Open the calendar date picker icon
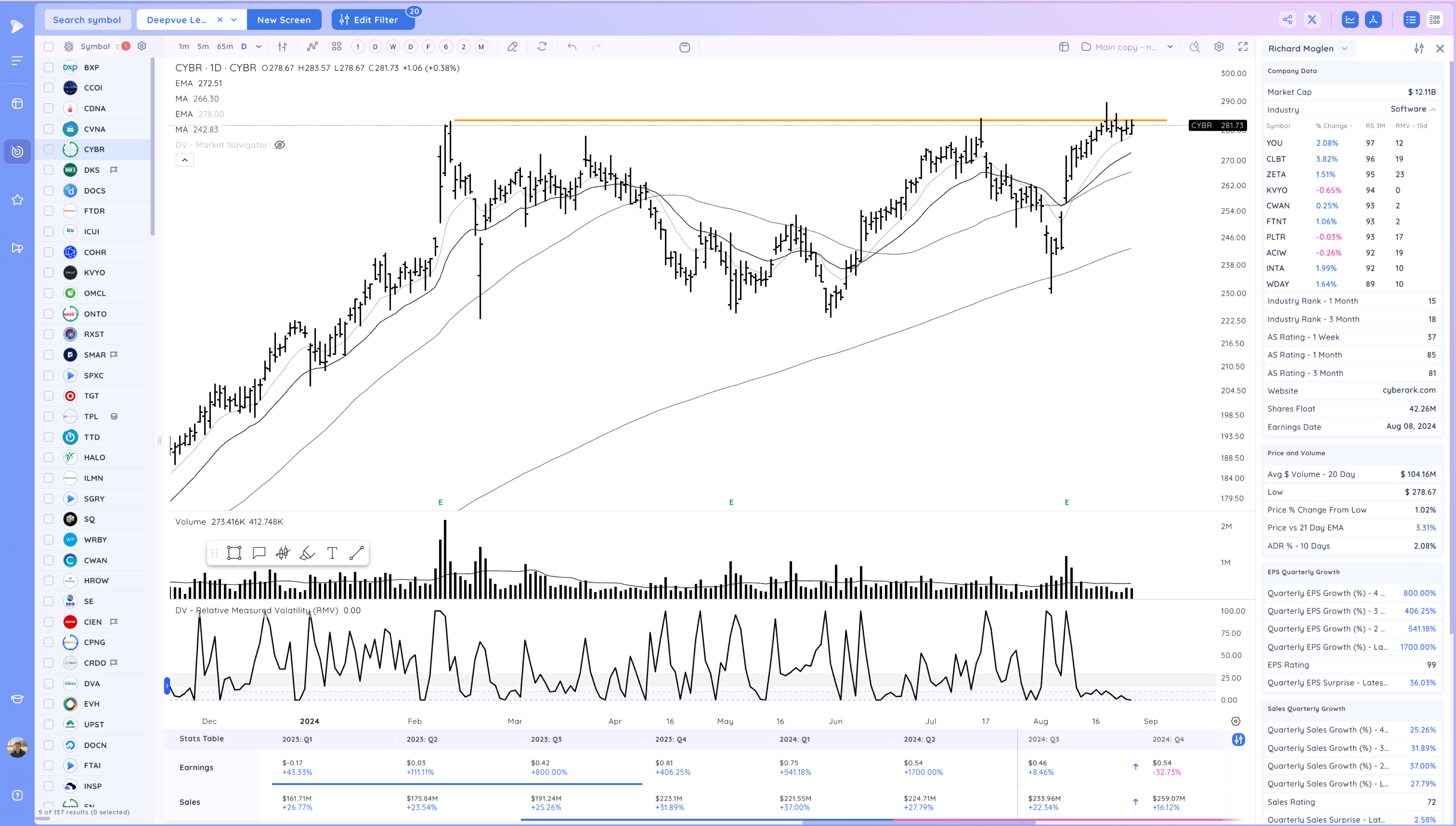Viewport: 1456px width, 826px height. [684, 47]
